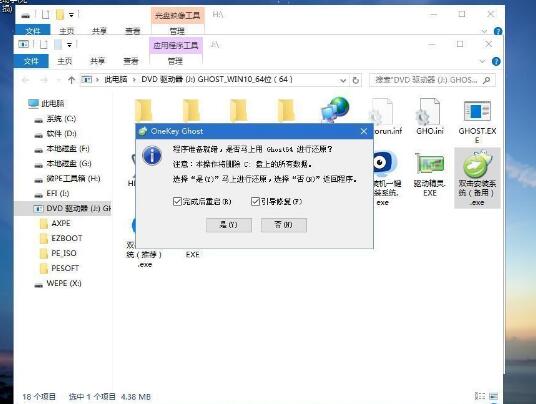This screenshot has height=404, width=536.
Task: Select EFI (I:) drive in tree
Action: point(52,193)
